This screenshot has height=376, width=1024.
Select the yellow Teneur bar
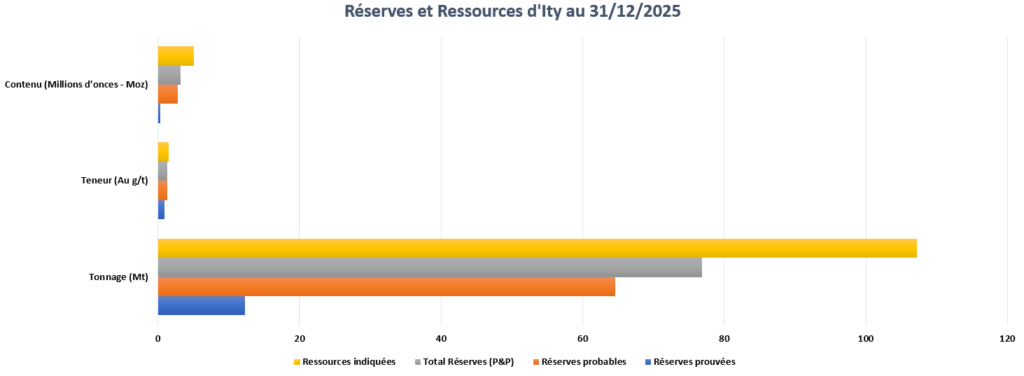(x=163, y=152)
